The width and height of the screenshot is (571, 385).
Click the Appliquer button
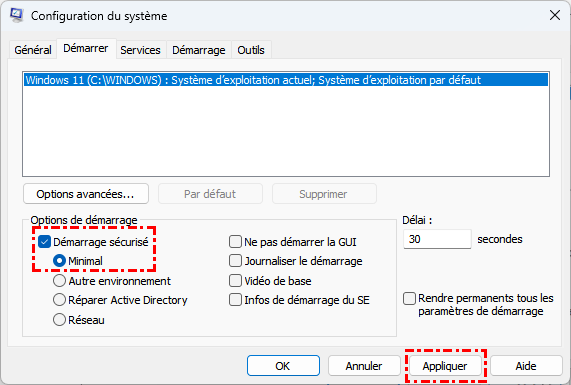(x=445, y=366)
